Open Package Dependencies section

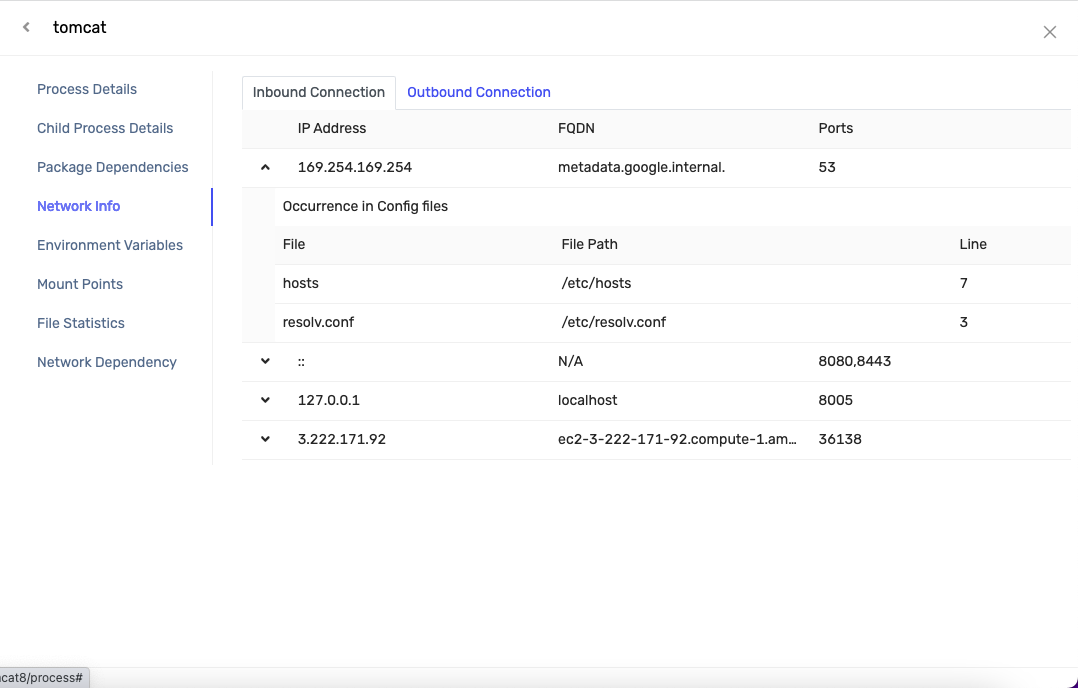click(113, 167)
